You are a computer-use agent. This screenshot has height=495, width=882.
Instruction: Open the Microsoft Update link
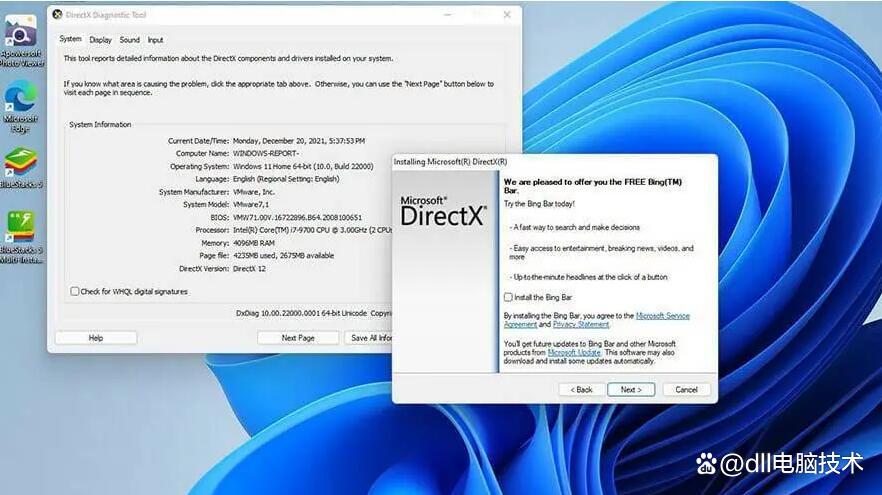pyautogui.click(x=574, y=352)
